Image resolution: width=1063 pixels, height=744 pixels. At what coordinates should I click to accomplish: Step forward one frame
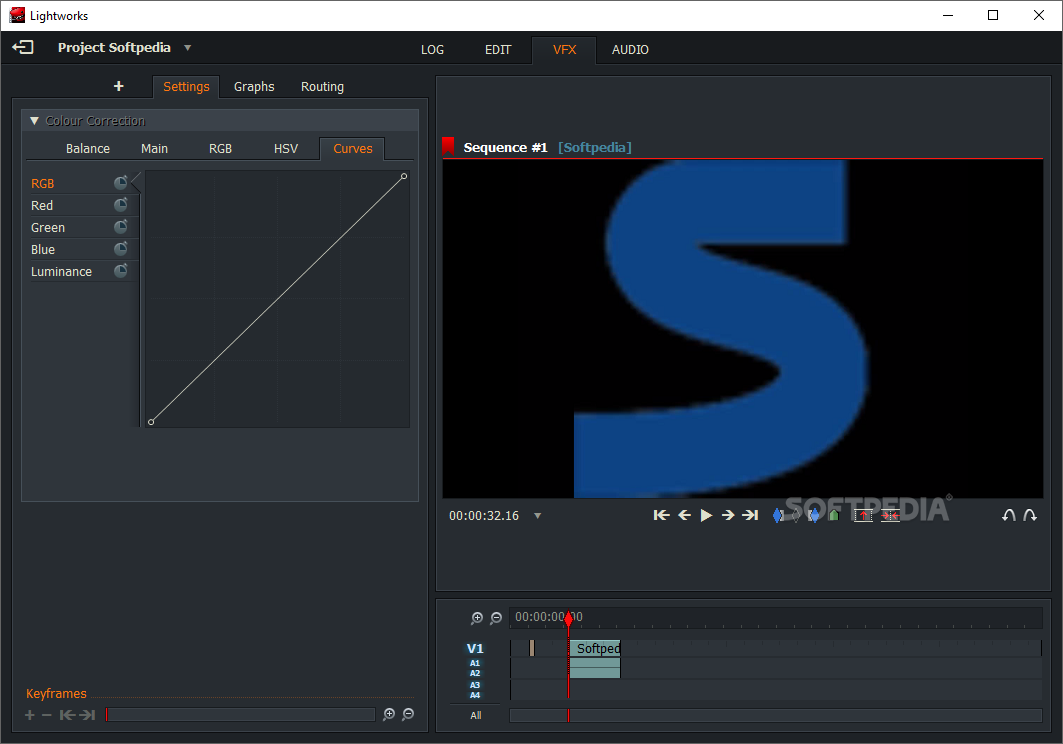(728, 515)
